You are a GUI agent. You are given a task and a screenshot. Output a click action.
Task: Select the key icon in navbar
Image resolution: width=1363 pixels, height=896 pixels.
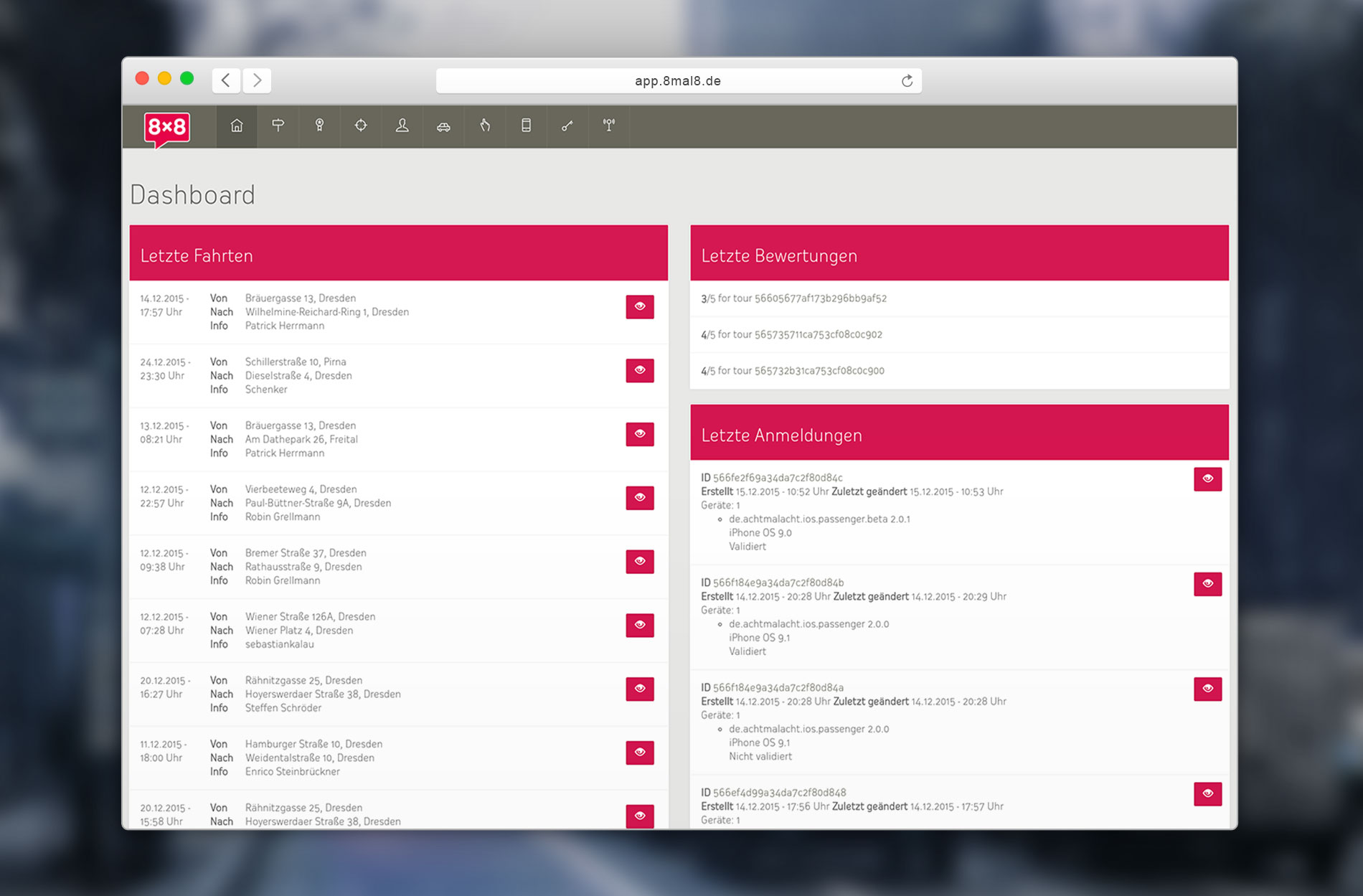point(567,126)
